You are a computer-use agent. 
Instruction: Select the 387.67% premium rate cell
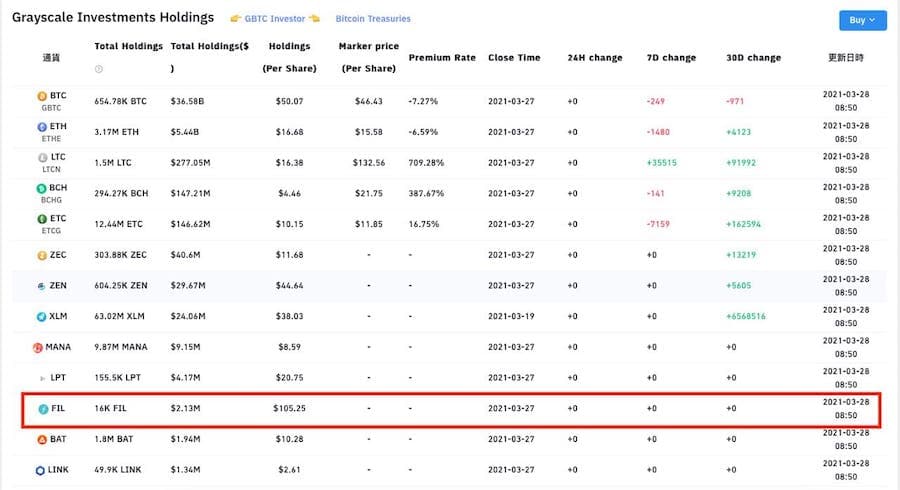(x=426, y=193)
